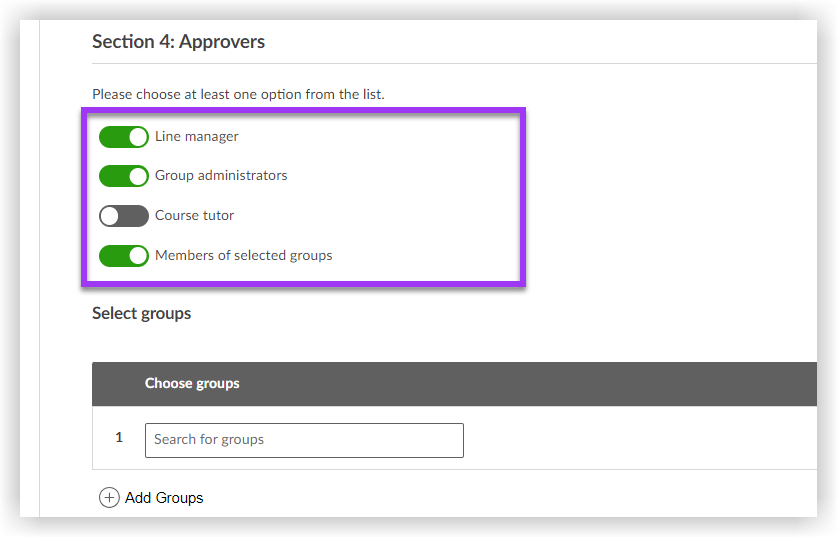
Task: Click the white knob on Line manager switch
Action: (138, 137)
